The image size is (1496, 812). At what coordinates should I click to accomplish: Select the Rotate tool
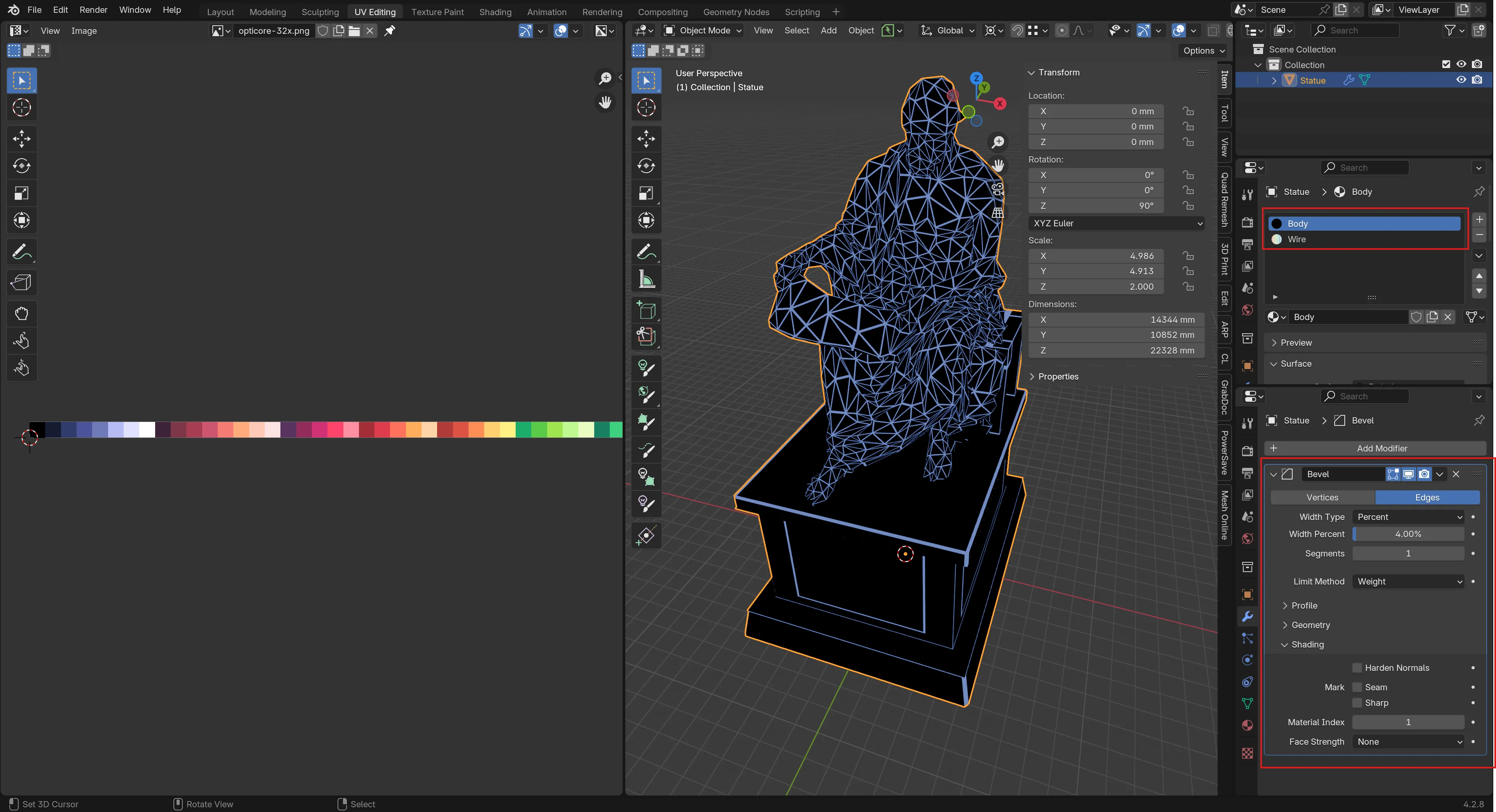(x=646, y=166)
